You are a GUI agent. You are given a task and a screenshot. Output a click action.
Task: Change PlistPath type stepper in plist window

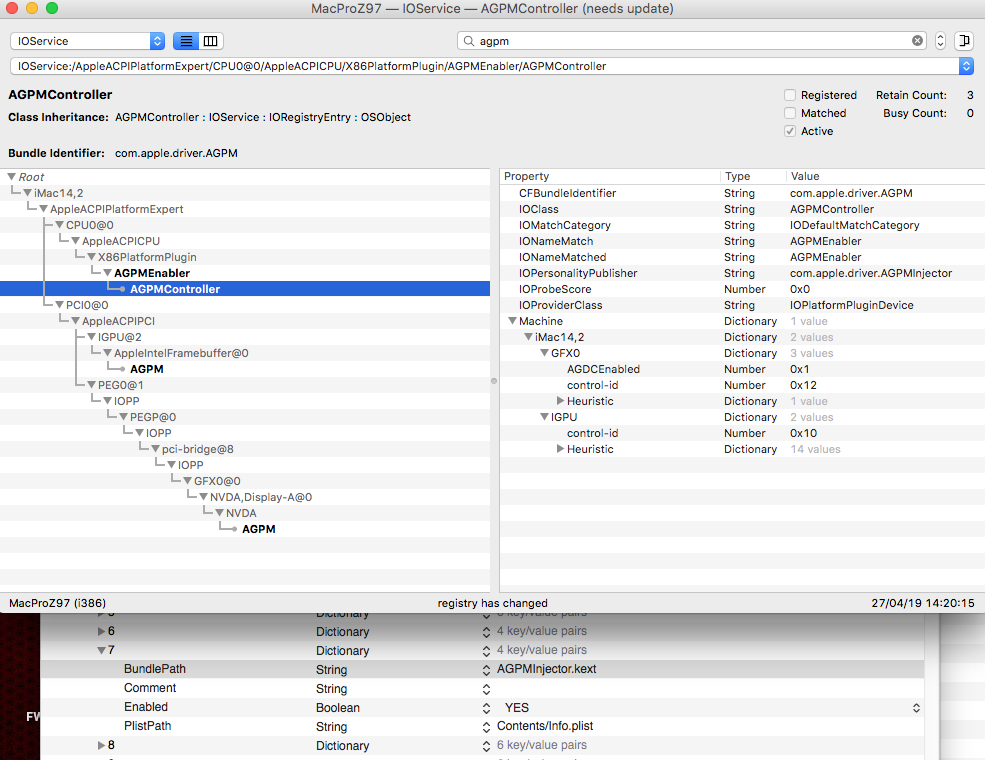pyautogui.click(x=486, y=727)
